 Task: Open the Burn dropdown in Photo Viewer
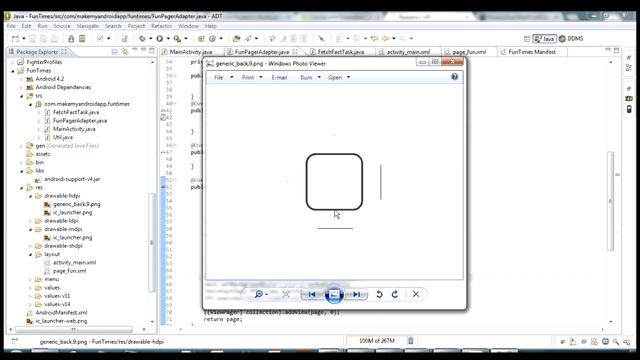310,78
